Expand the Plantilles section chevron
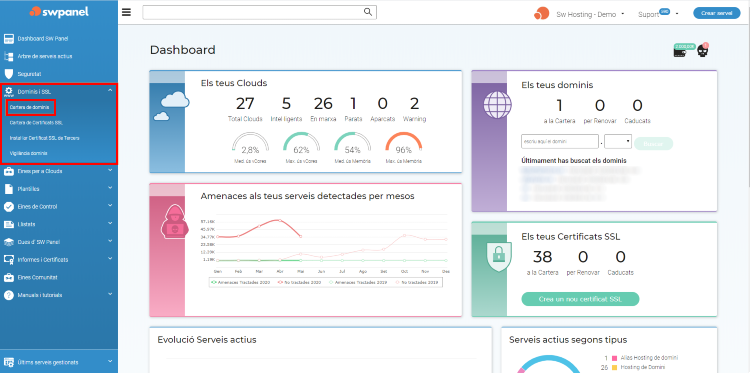This screenshot has width=750, height=373. tap(110, 187)
